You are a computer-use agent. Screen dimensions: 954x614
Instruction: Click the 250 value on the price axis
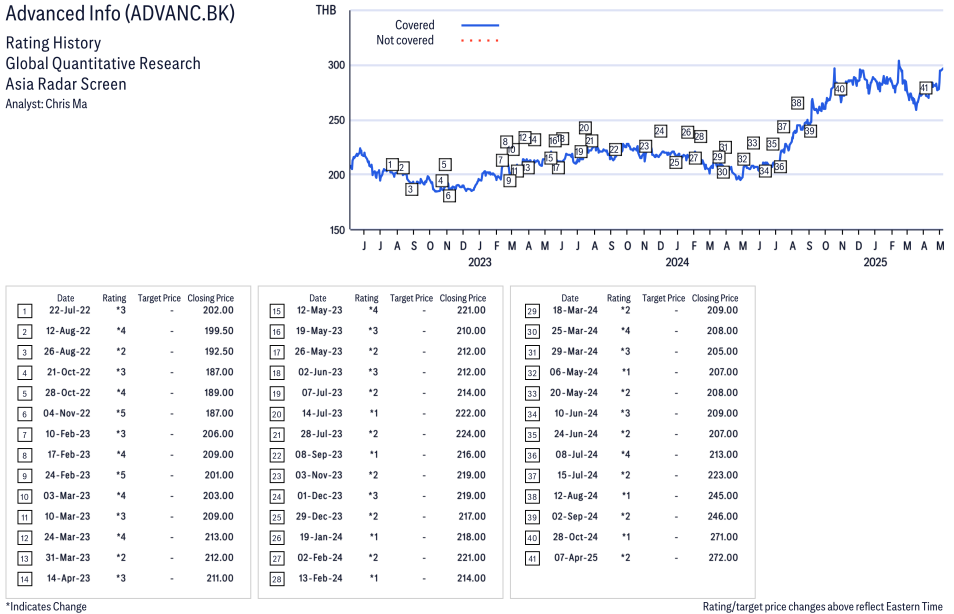336,120
